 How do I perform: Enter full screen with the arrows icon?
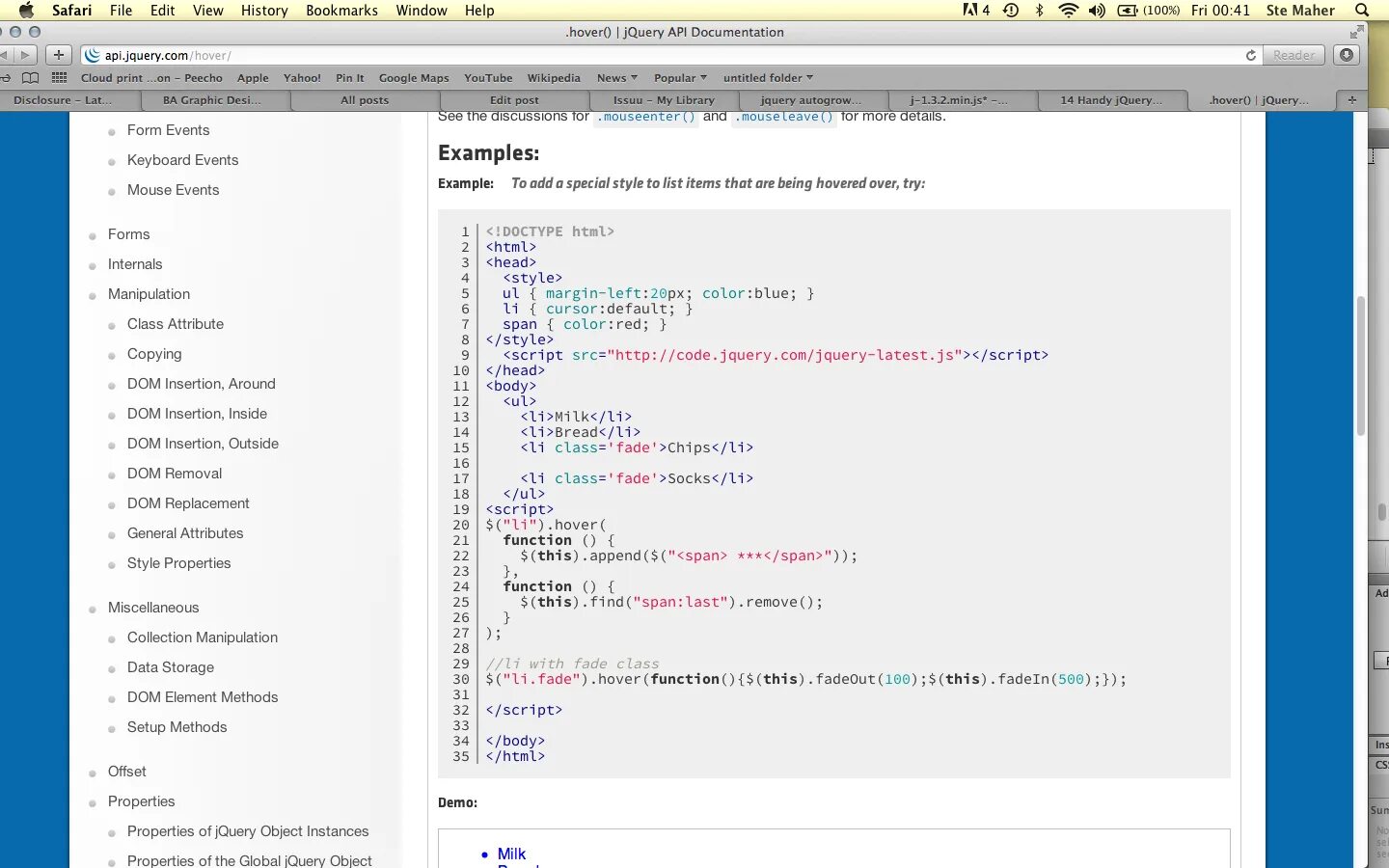[1357, 32]
